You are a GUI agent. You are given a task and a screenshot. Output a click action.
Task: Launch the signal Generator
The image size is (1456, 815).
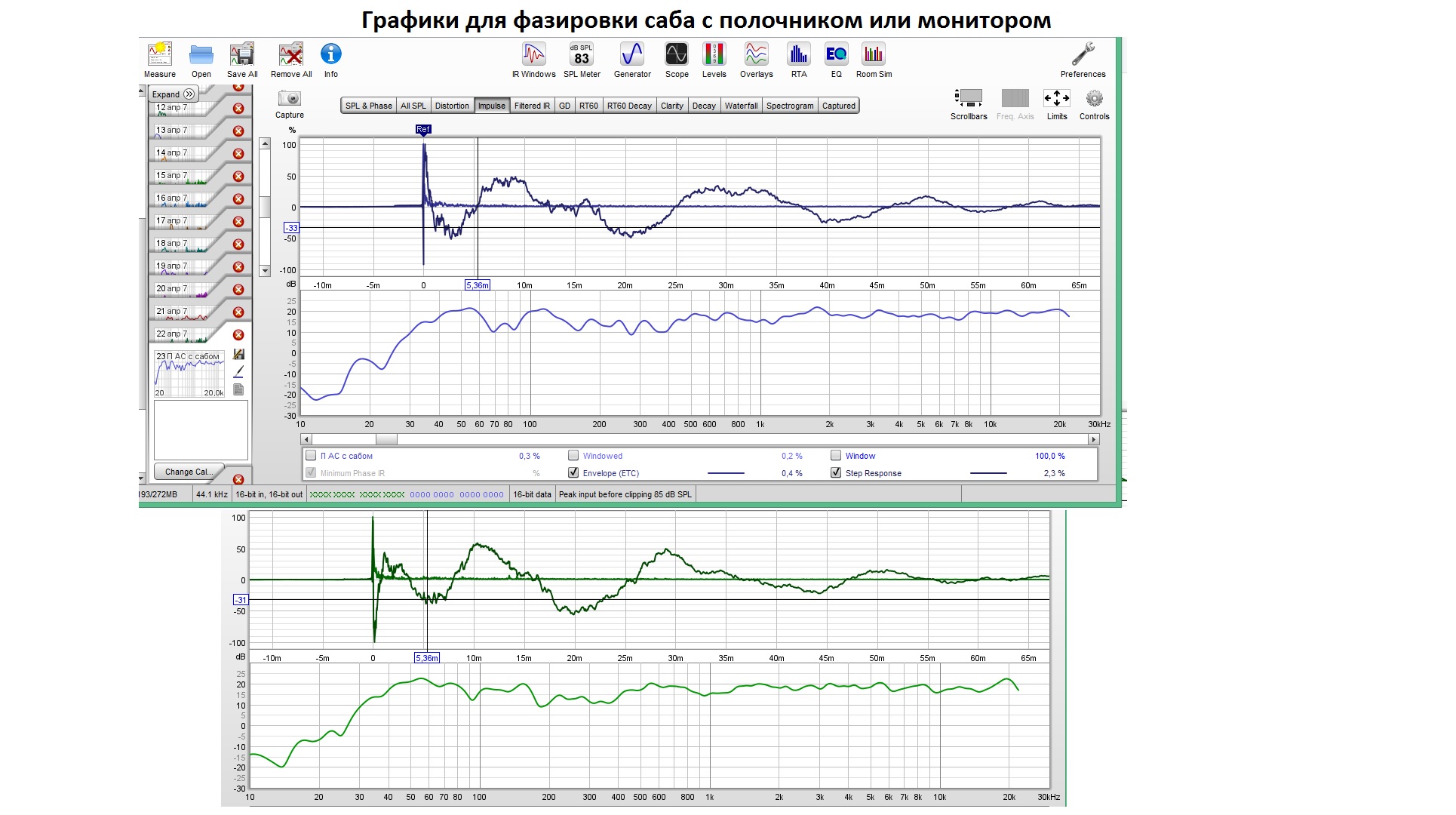(x=631, y=55)
